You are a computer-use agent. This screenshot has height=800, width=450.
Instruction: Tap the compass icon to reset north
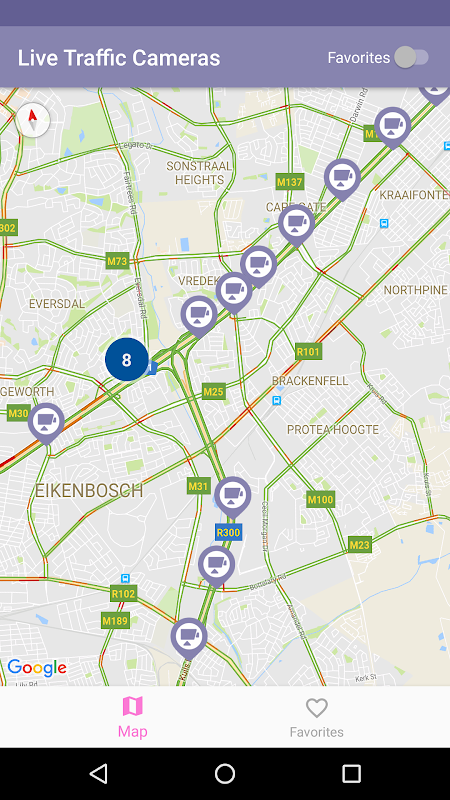33,121
